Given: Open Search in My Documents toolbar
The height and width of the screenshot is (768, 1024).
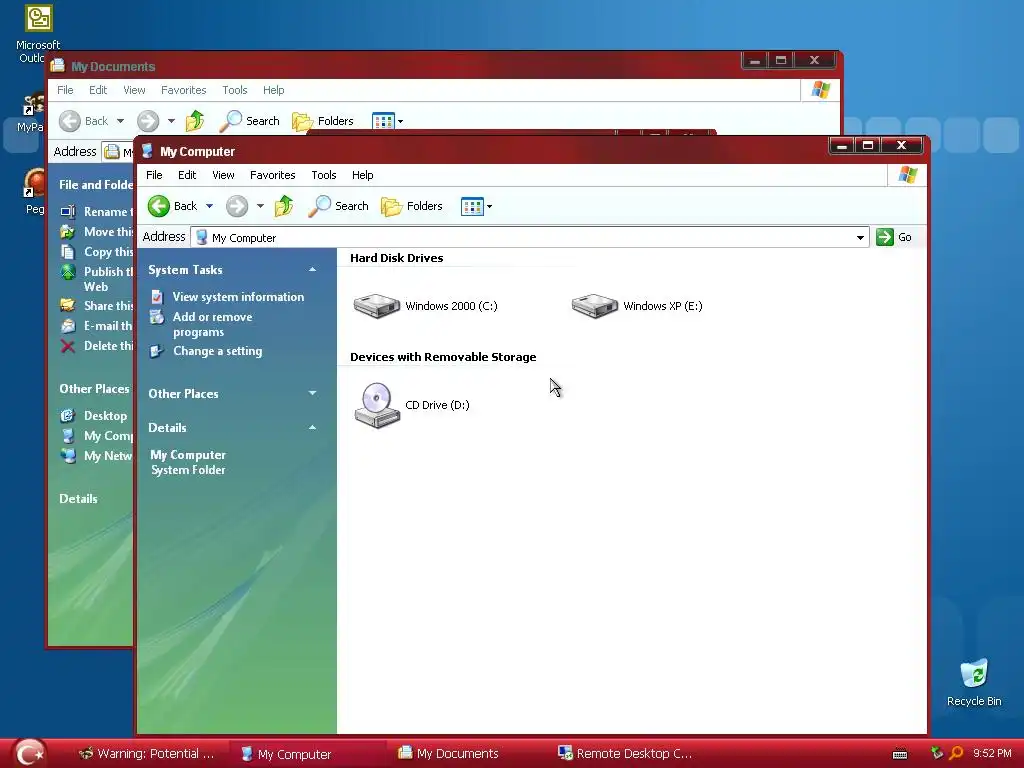Looking at the screenshot, I should pyautogui.click(x=249, y=121).
